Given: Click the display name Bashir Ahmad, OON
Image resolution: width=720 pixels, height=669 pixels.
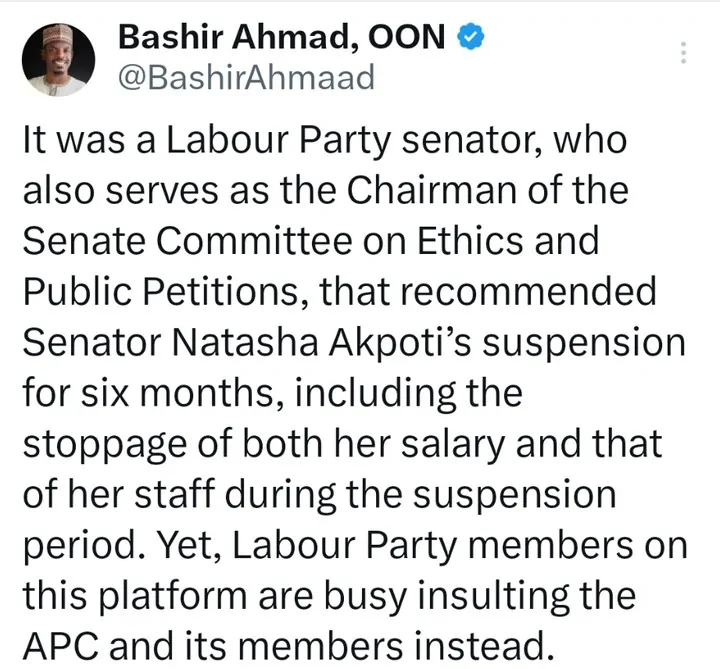Looking at the screenshot, I should [282, 38].
